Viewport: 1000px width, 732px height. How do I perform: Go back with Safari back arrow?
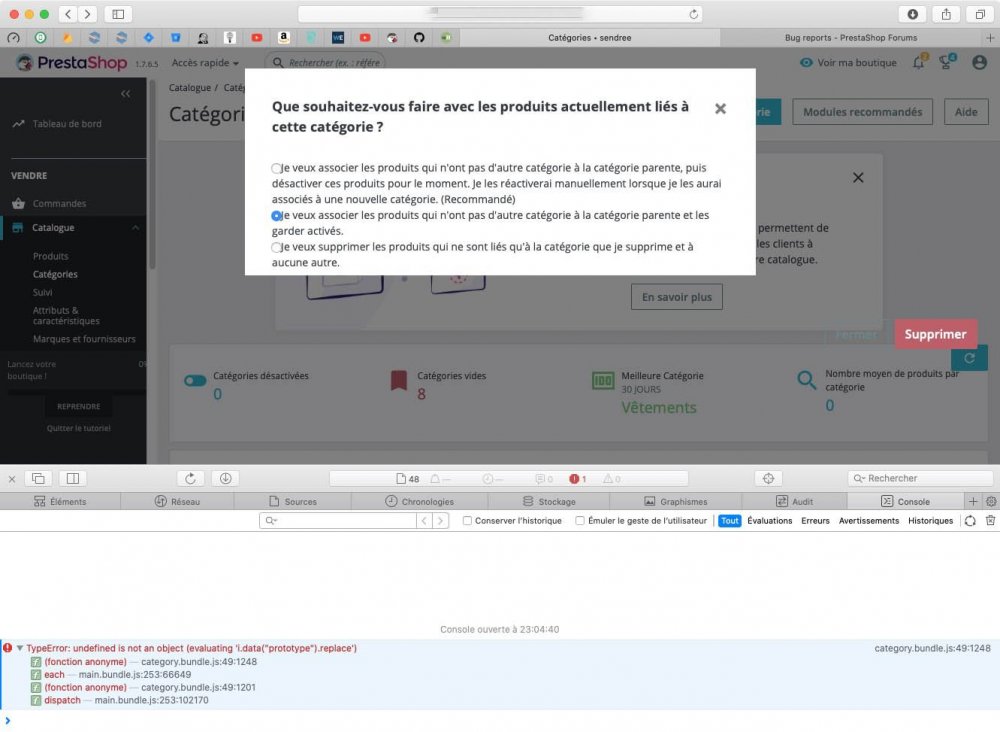68,14
